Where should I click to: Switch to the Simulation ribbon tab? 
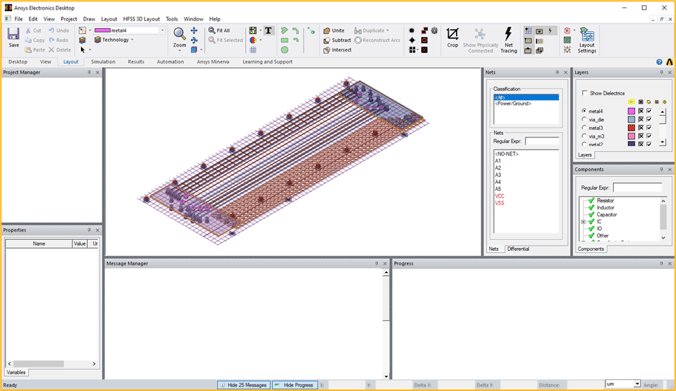coord(103,62)
